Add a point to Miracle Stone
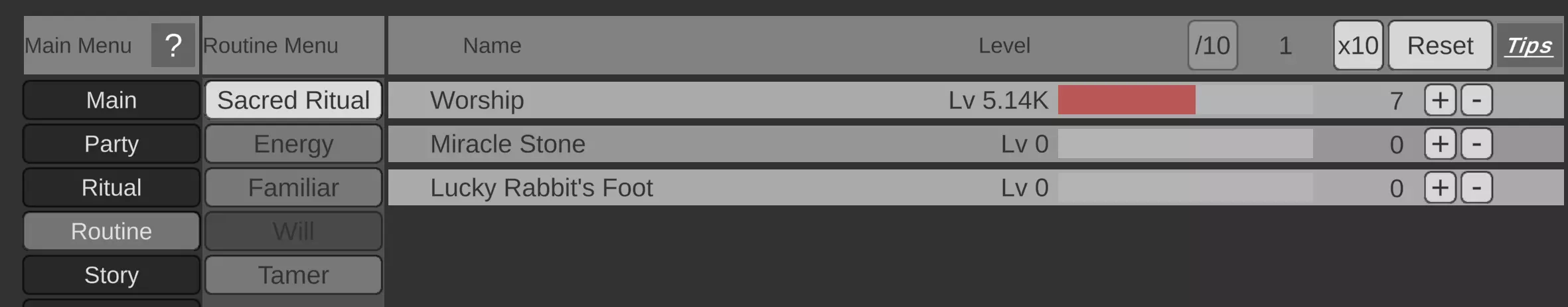1568x307 pixels. pos(1440,144)
